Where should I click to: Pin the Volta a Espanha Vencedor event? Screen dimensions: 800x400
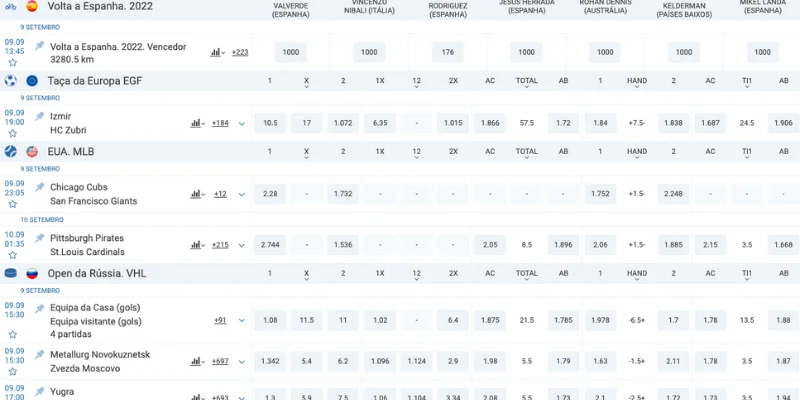tap(39, 46)
